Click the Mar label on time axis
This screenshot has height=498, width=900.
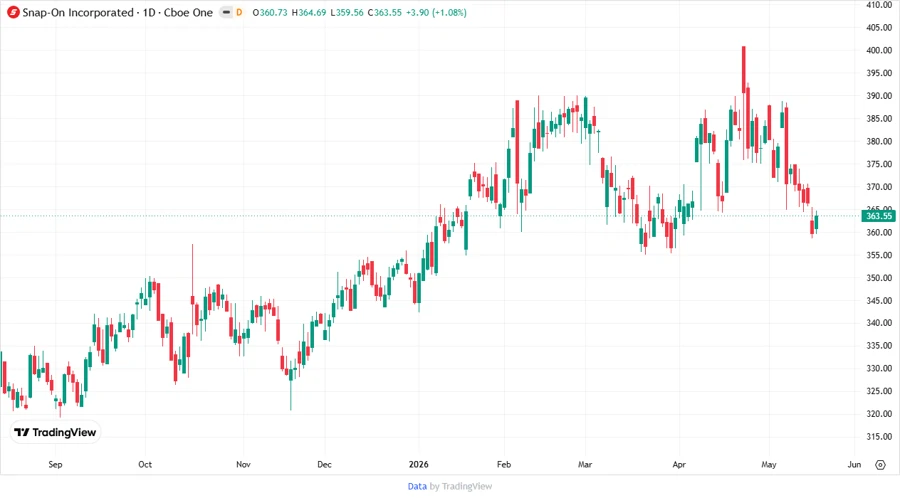click(x=585, y=465)
